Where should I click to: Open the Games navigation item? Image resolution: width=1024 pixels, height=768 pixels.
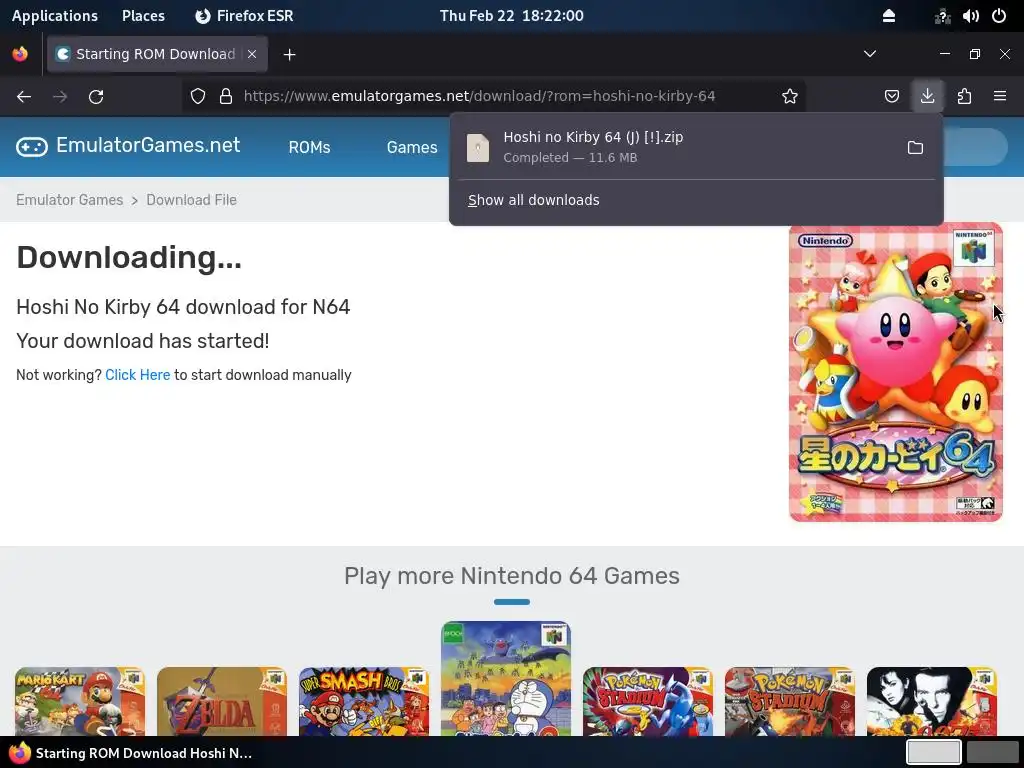[411, 148]
